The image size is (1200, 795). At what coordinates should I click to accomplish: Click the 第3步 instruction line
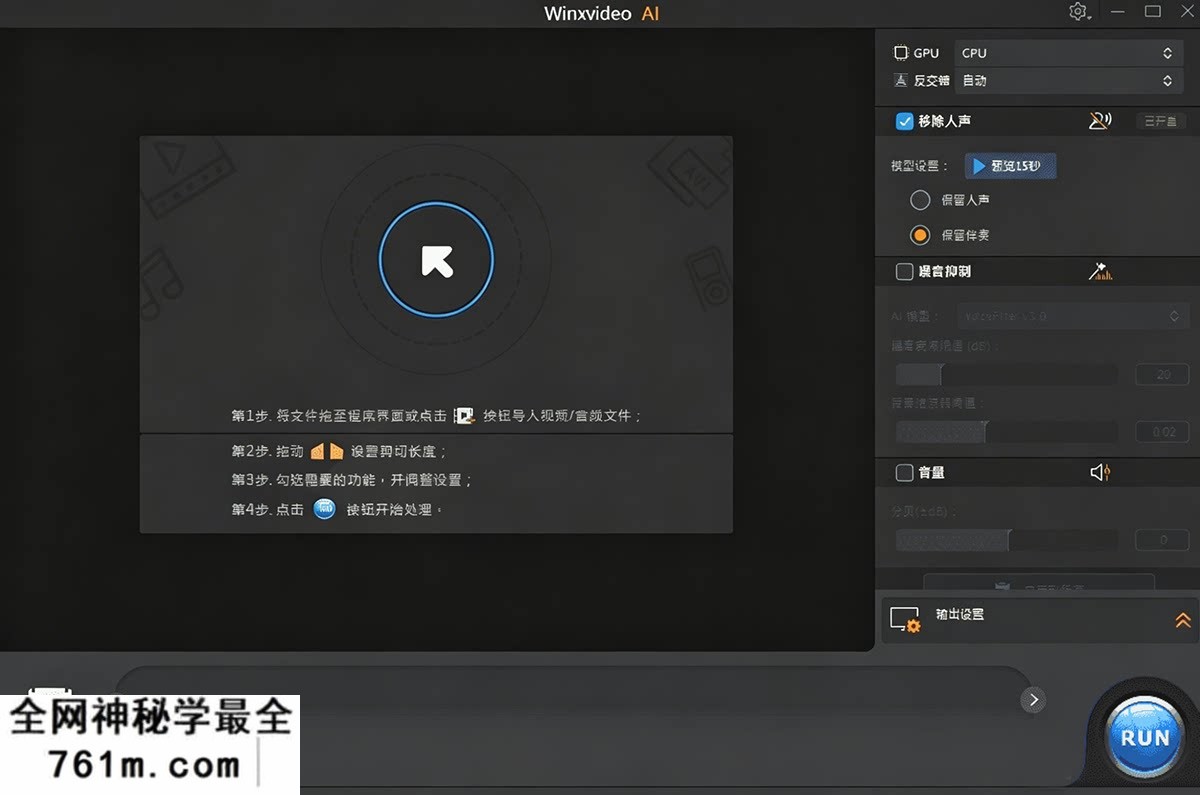351,480
